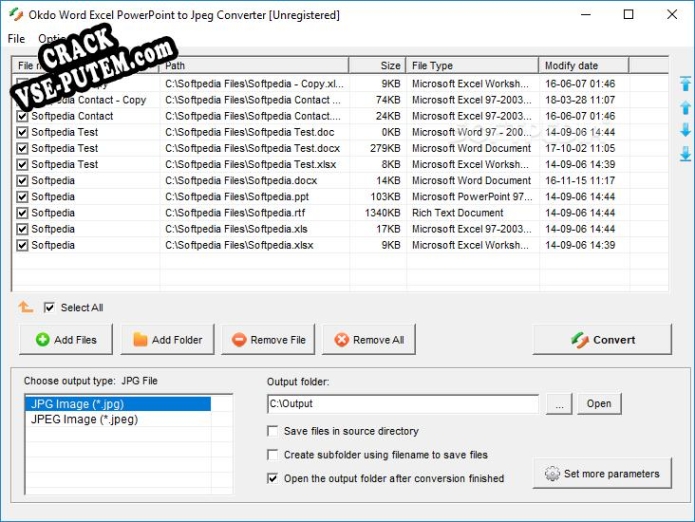Image resolution: width=695 pixels, height=522 pixels.
Task: Select path C:\Softpedia Files\Softpedia.xlsx
Action: tap(239, 245)
